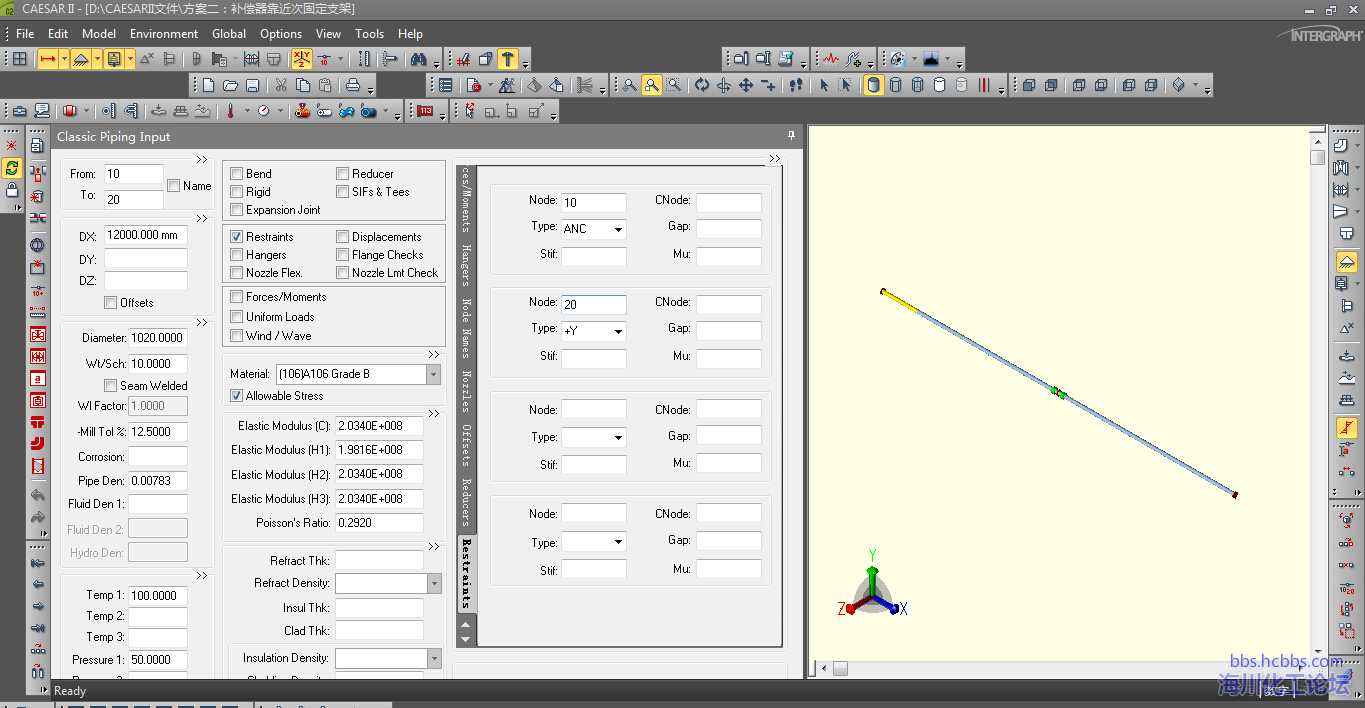Select the Orbit rotate view icon
Viewport: 1365px width, 708px height.
702,86
